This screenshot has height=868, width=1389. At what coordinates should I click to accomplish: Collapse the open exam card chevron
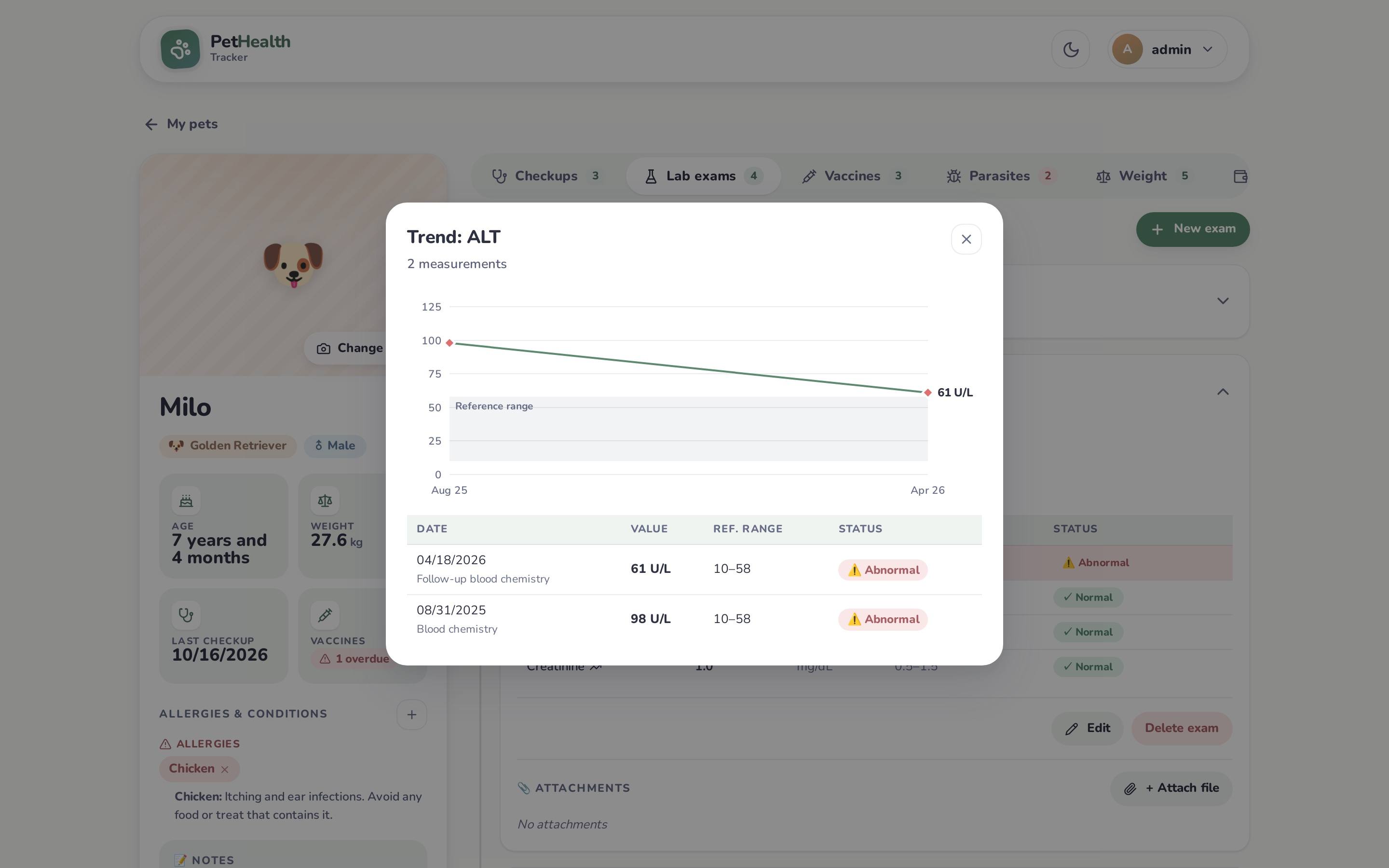tap(1223, 392)
